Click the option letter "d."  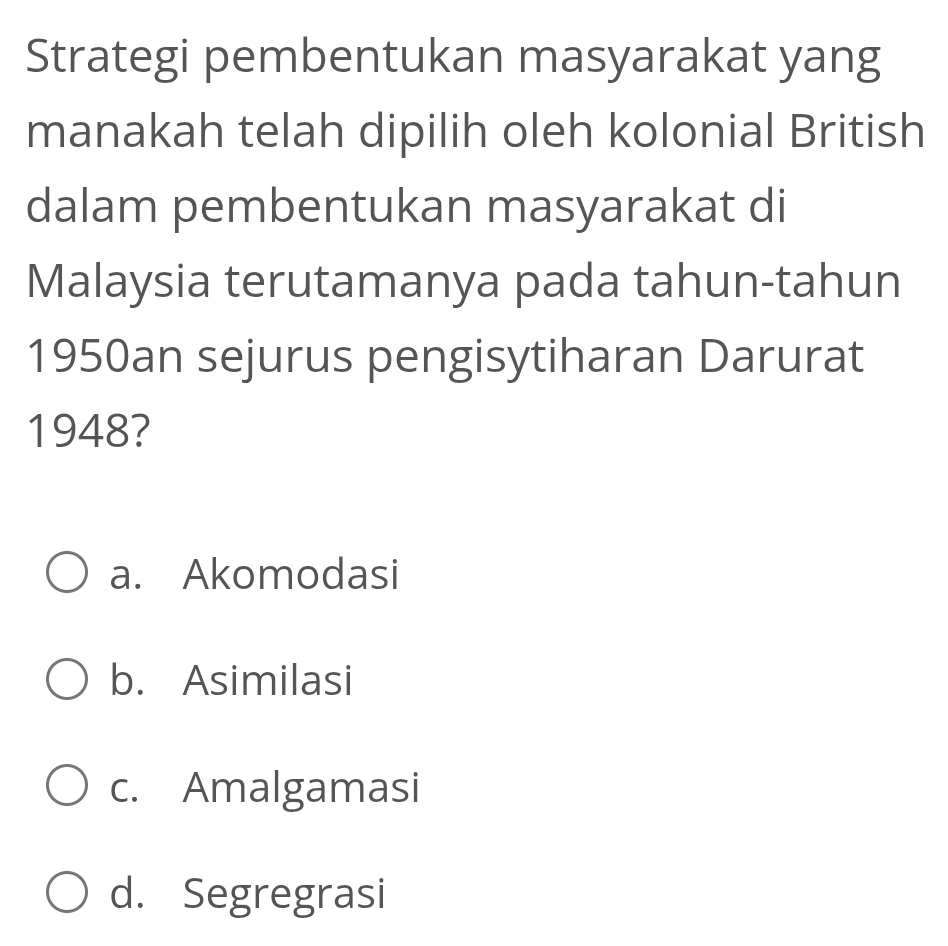coord(126,892)
